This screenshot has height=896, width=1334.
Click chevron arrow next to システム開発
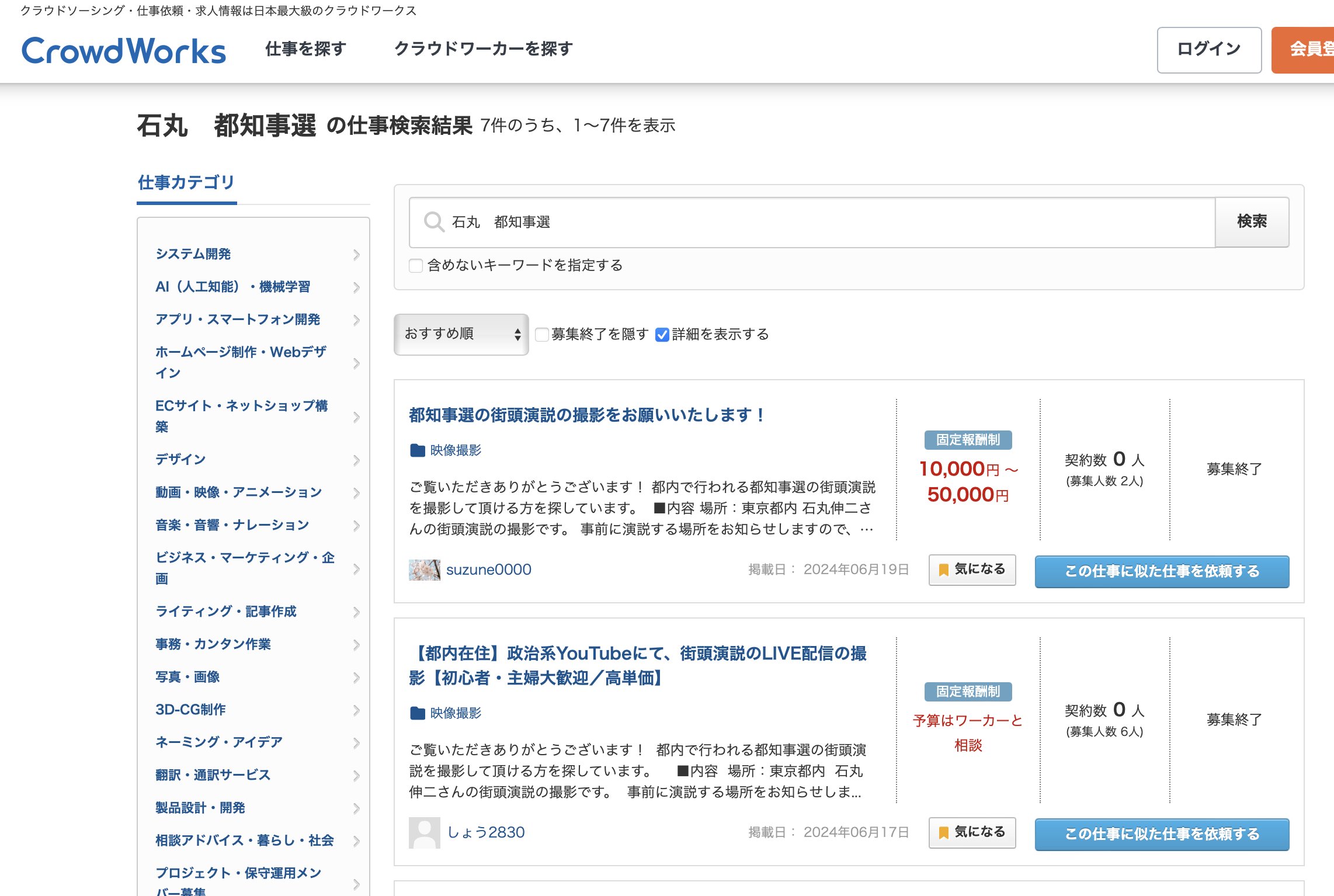point(356,255)
